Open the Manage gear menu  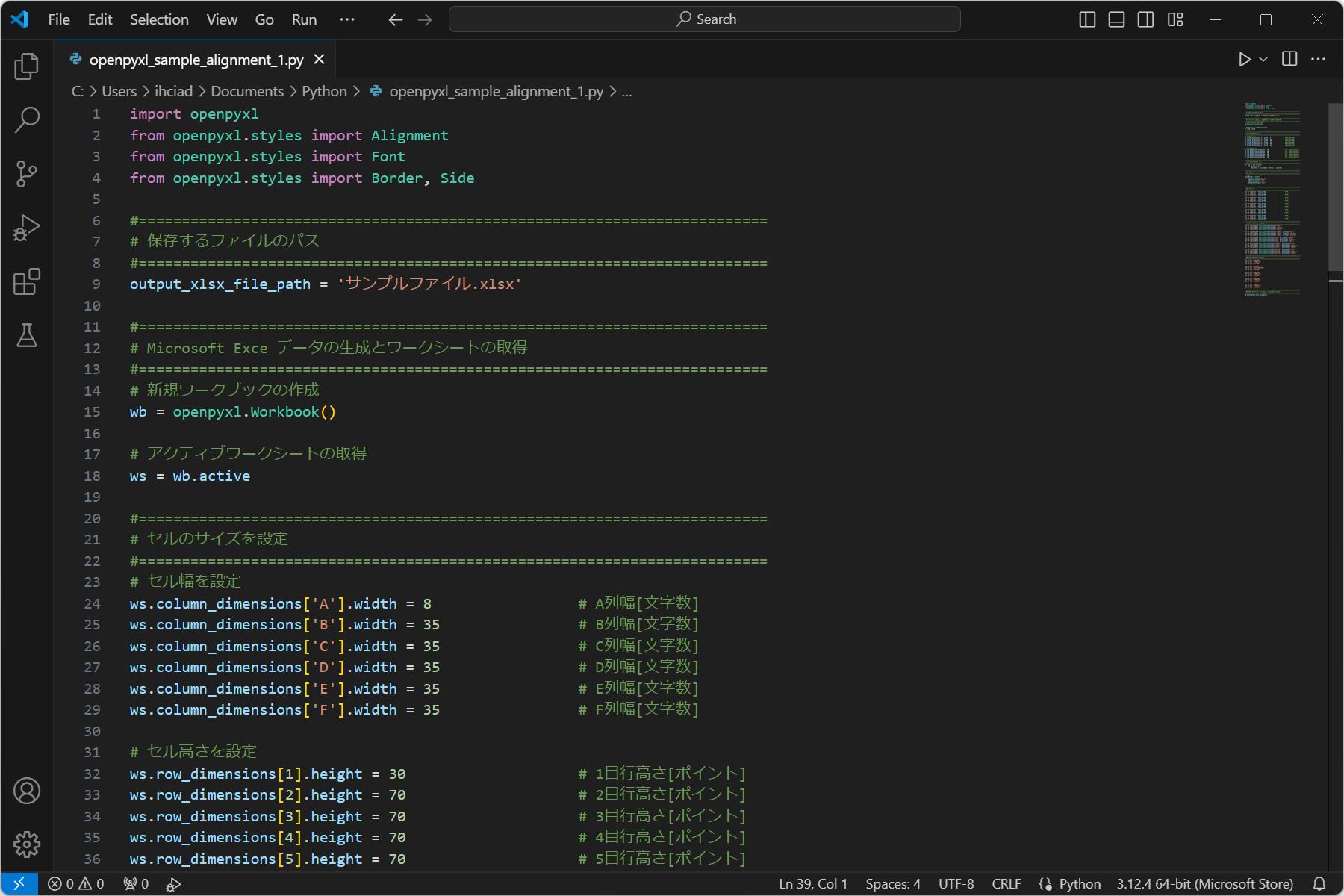pyautogui.click(x=27, y=844)
